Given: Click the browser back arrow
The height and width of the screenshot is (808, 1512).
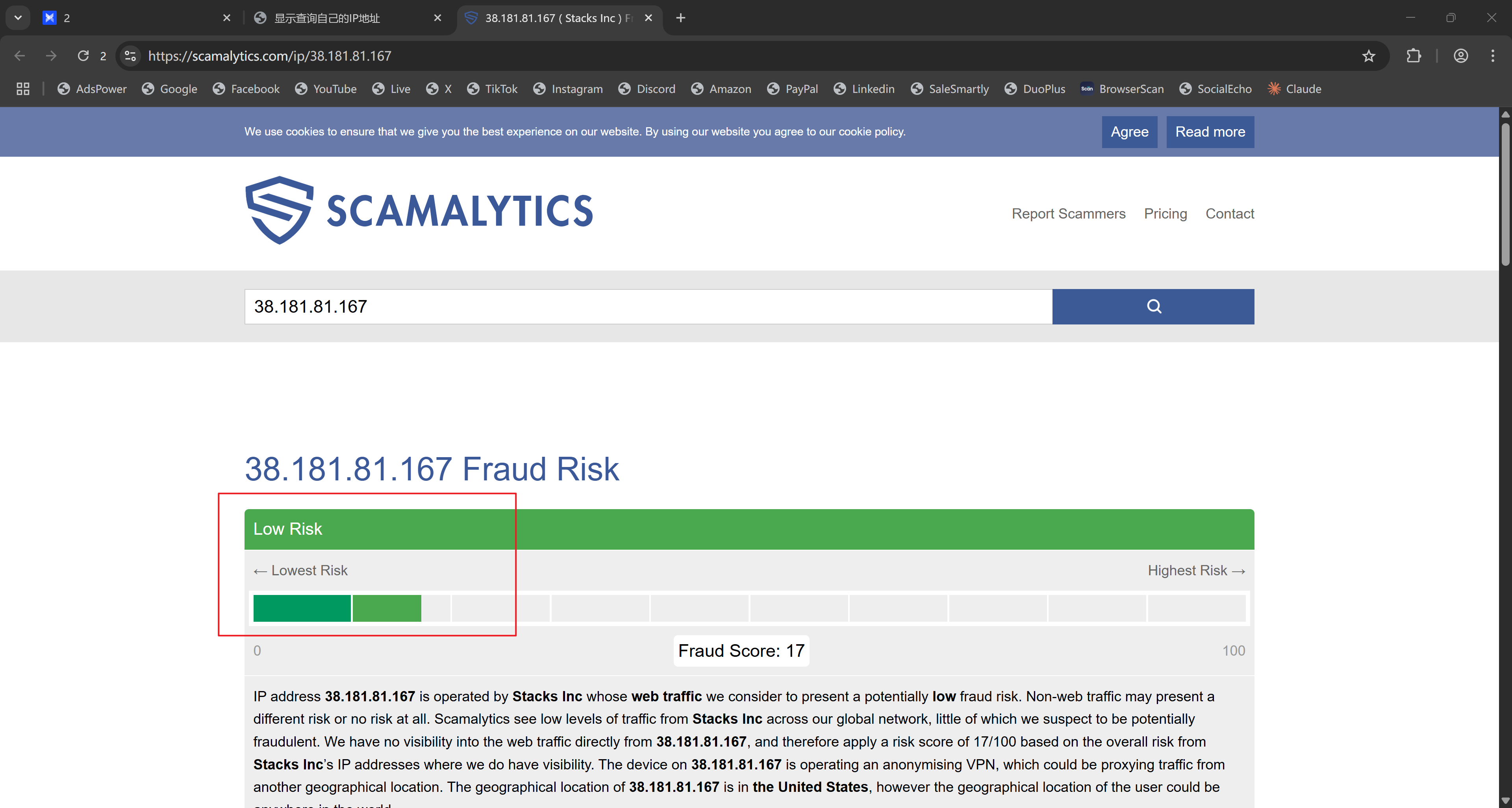Looking at the screenshot, I should (x=19, y=56).
